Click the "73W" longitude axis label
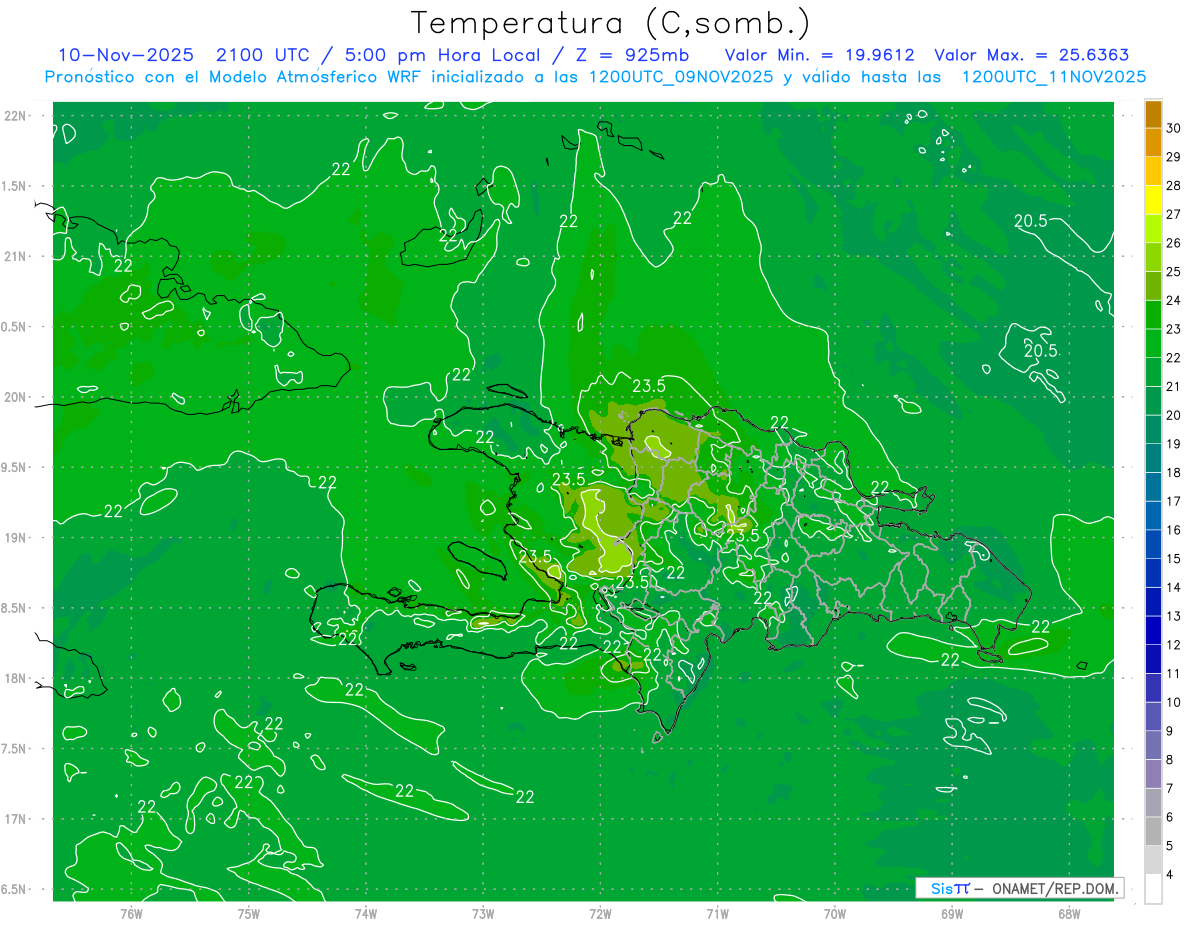The image size is (1200, 927). pos(483,913)
